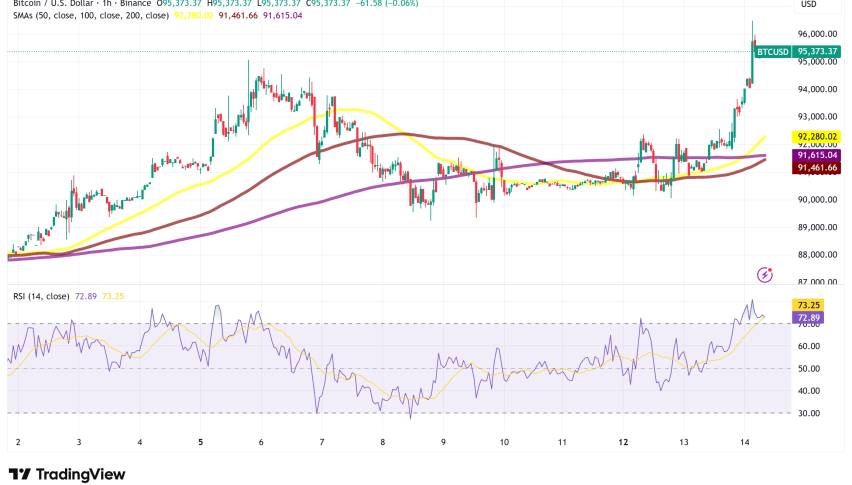852x485 pixels.
Task: Click the TradingView logo
Action: (x=68, y=472)
